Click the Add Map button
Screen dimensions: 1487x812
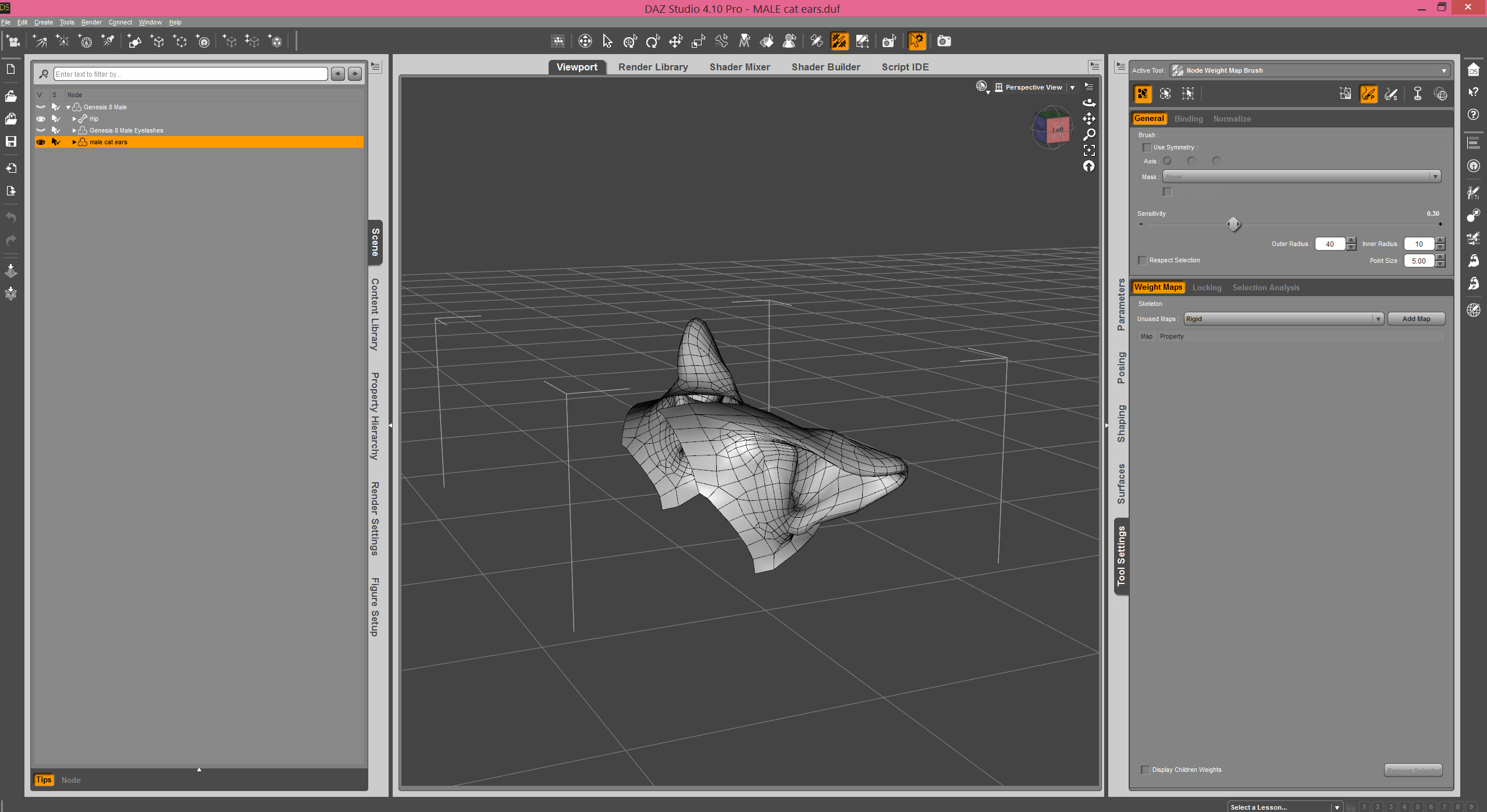coord(1415,319)
